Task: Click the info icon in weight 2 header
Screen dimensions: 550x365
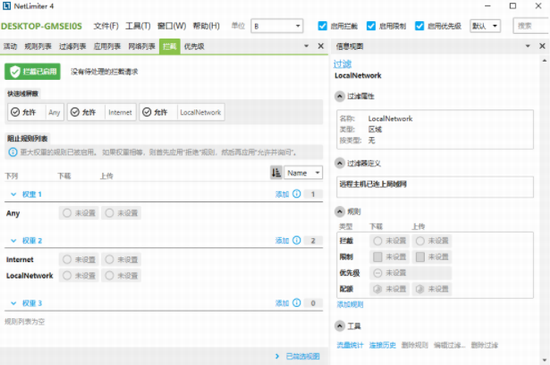Action: pyautogui.click(x=297, y=240)
